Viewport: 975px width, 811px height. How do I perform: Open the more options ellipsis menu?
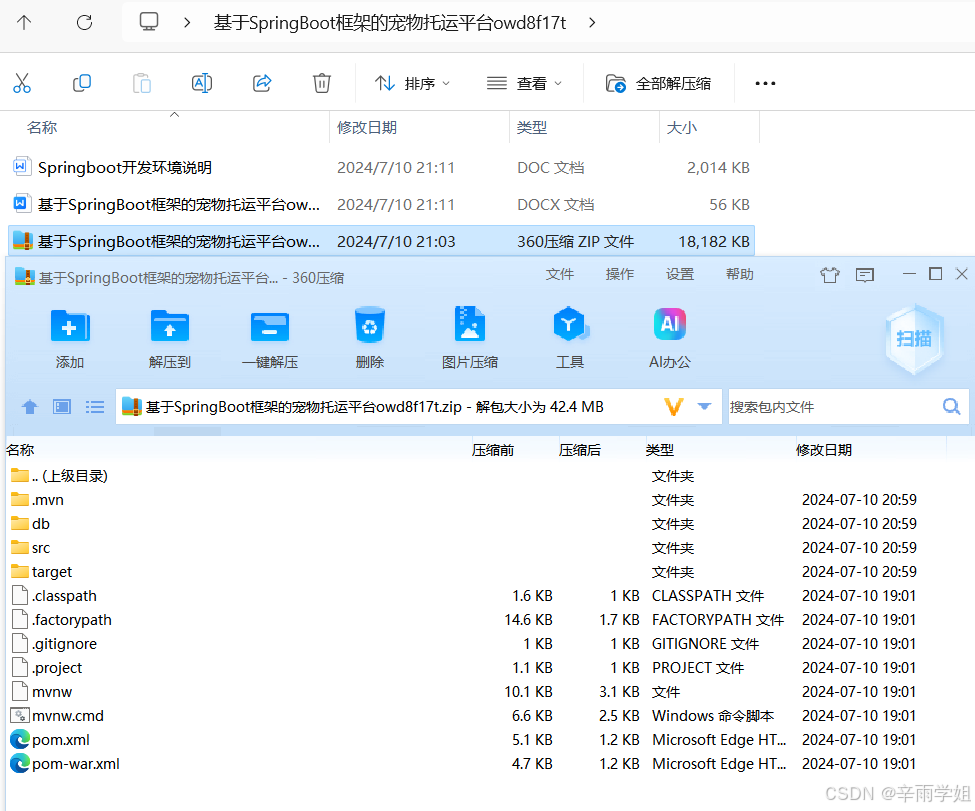coord(765,83)
